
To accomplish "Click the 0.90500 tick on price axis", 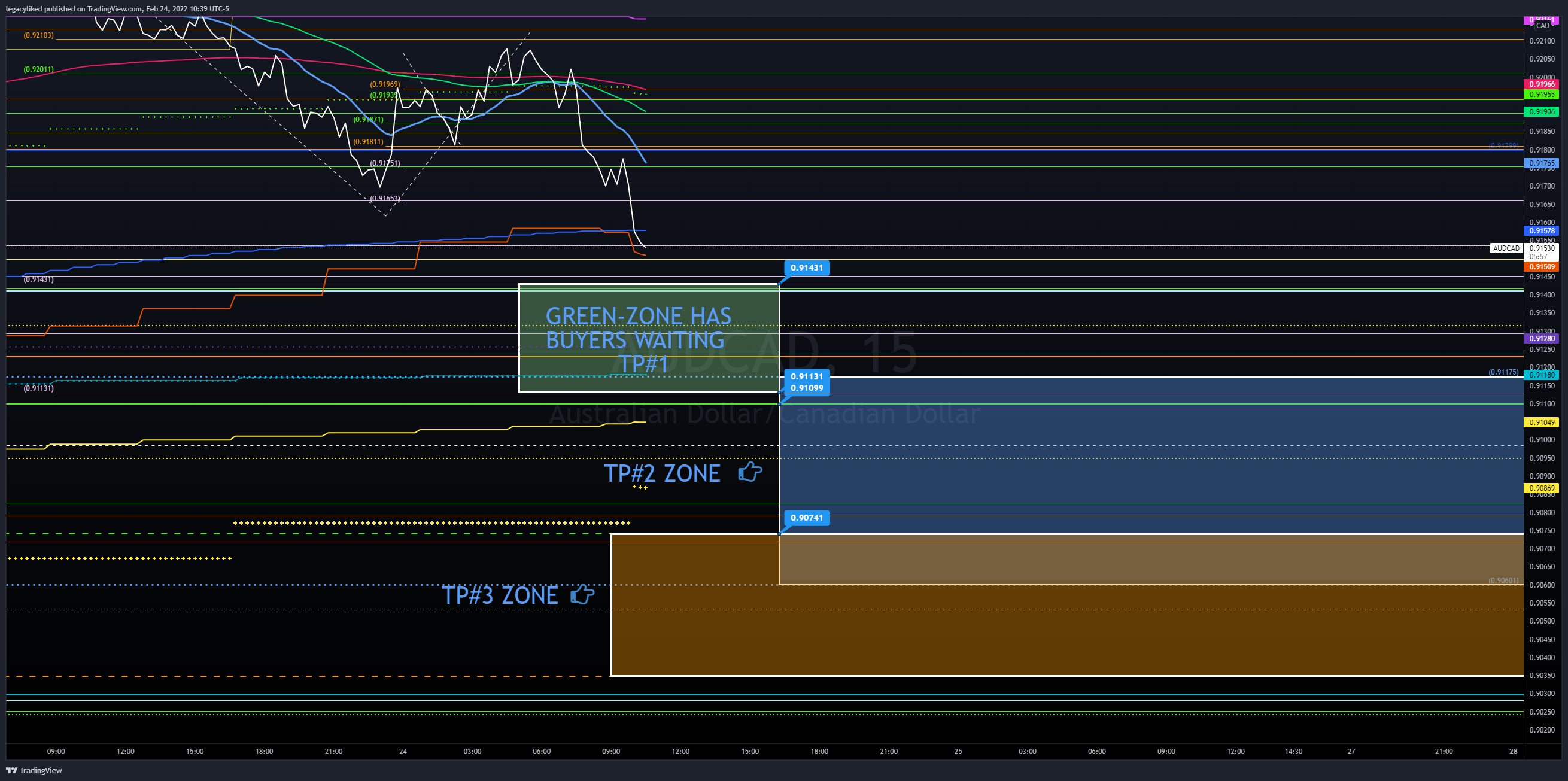I will [x=1542, y=621].
